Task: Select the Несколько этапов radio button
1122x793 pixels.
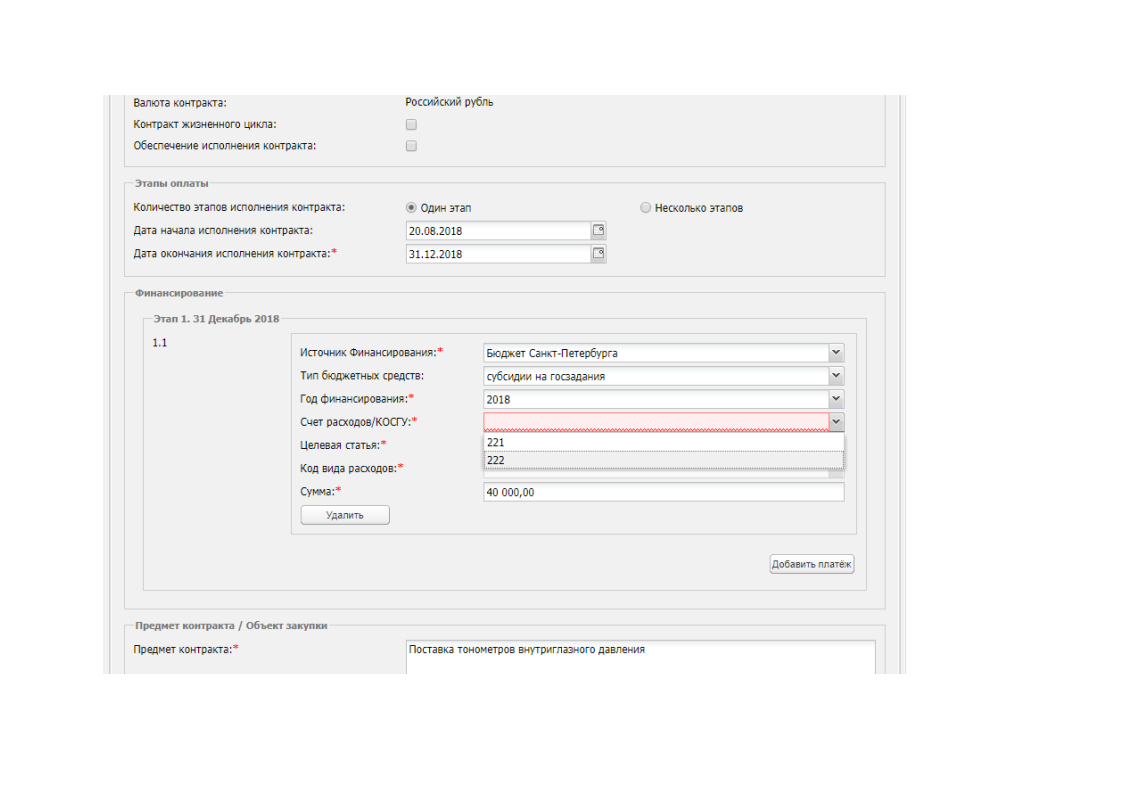Action: point(645,208)
